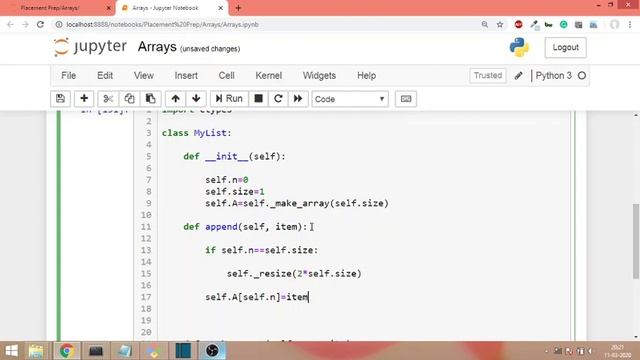The width and height of the screenshot is (640, 360).
Task: Click 'def __init__(self):' line
Action: pos(235,156)
